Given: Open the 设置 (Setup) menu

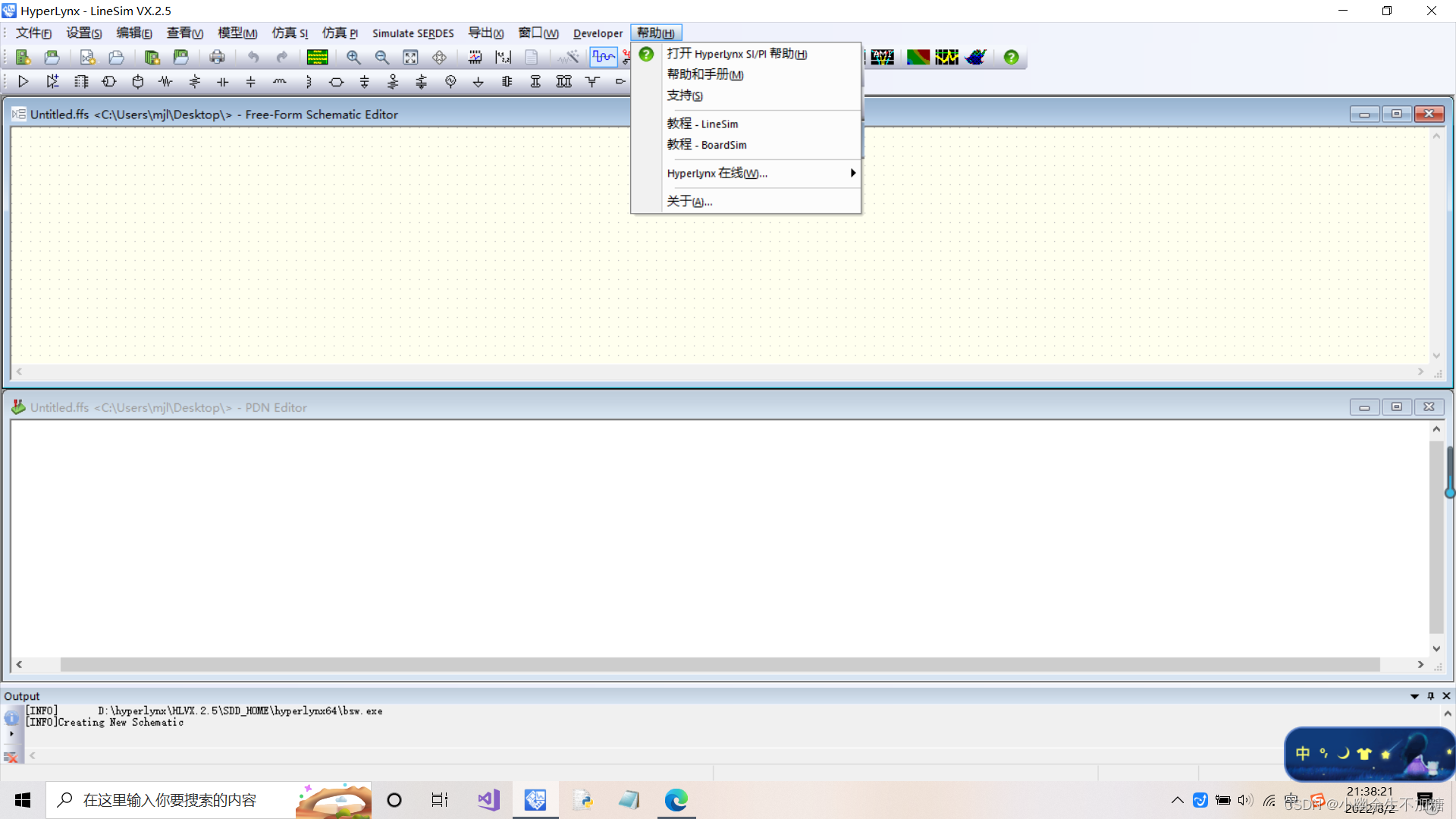Looking at the screenshot, I should click(x=84, y=33).
